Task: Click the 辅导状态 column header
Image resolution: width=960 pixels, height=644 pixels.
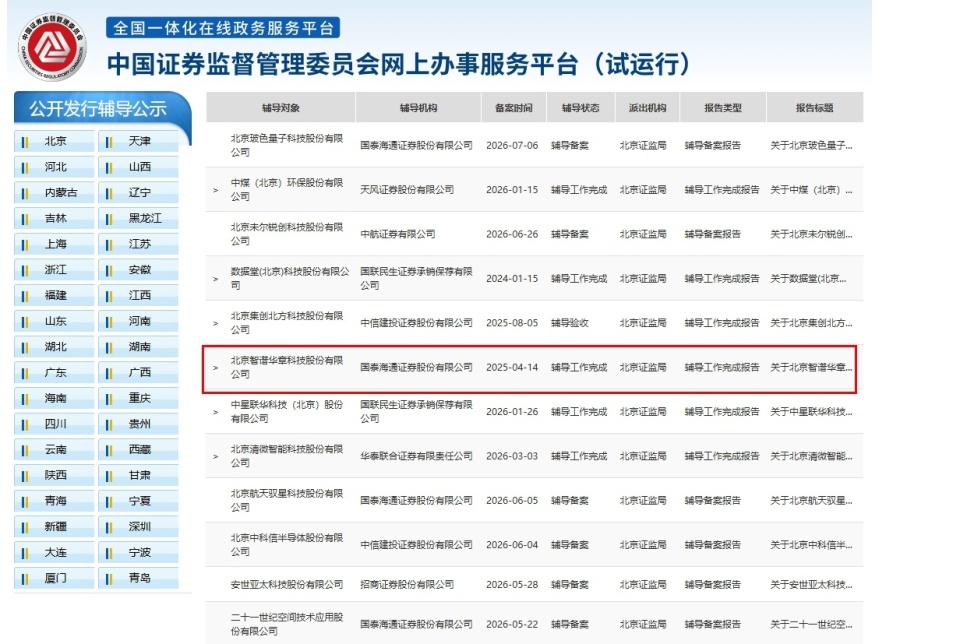Action: point(580,108)
